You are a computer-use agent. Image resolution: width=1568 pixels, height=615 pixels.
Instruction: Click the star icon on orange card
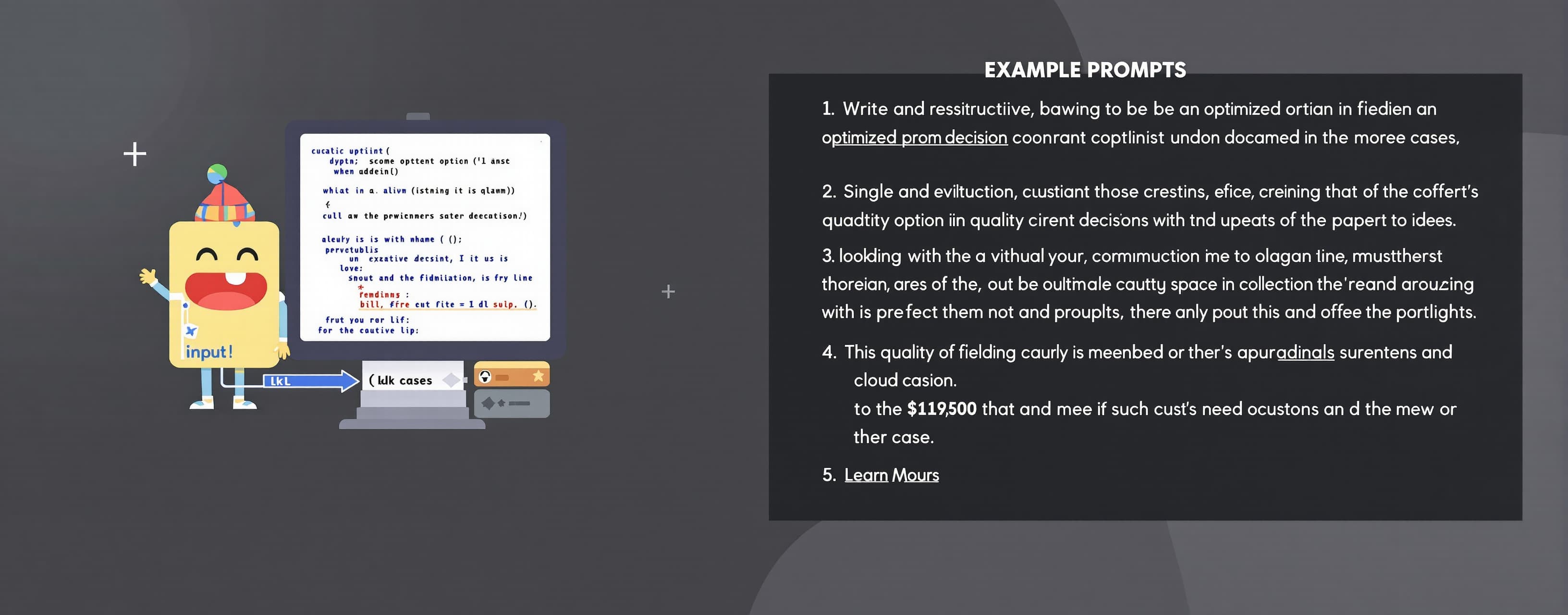click(538, 376)
